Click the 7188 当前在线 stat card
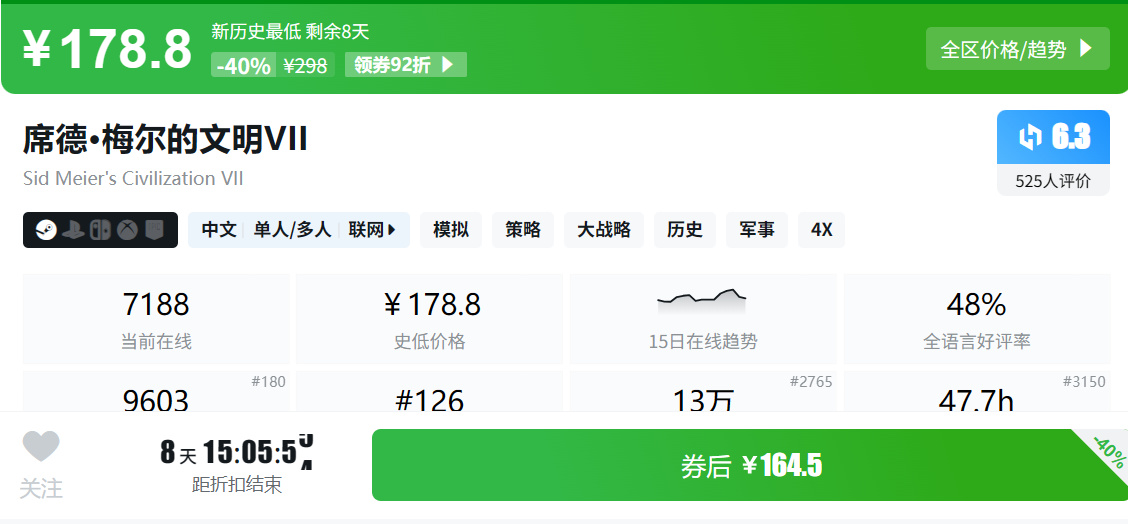Viewport: 1128px width, 524px height. pos(156,319)
